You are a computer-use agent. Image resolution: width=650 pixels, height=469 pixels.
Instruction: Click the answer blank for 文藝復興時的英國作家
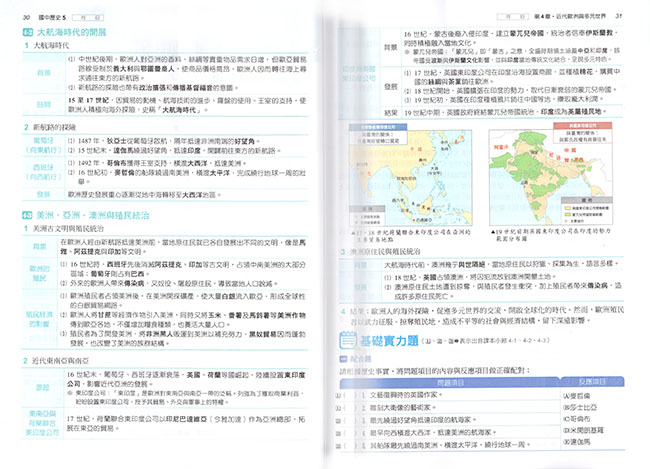[350, 395]
